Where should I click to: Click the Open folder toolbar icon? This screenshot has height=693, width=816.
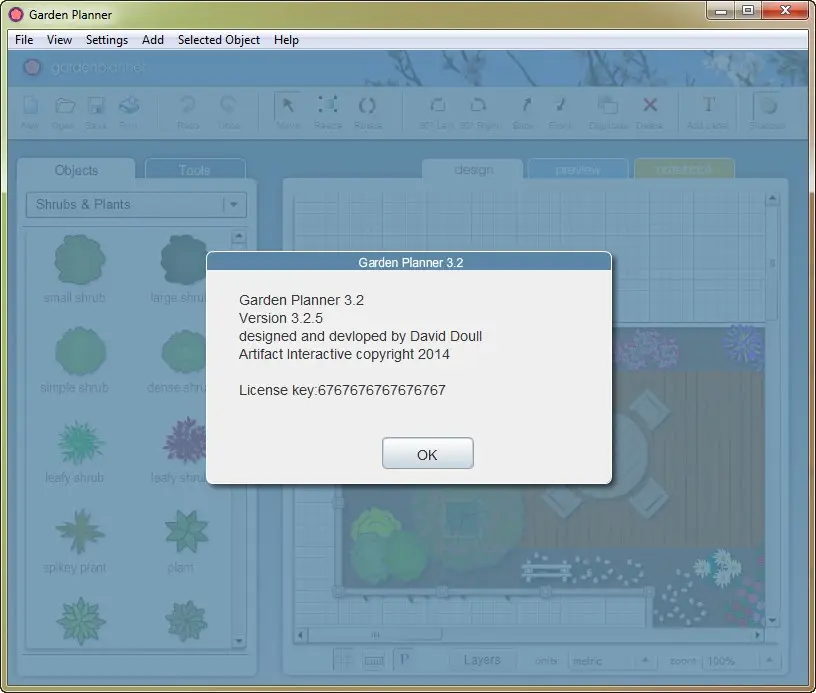click(x=65, y=106)
